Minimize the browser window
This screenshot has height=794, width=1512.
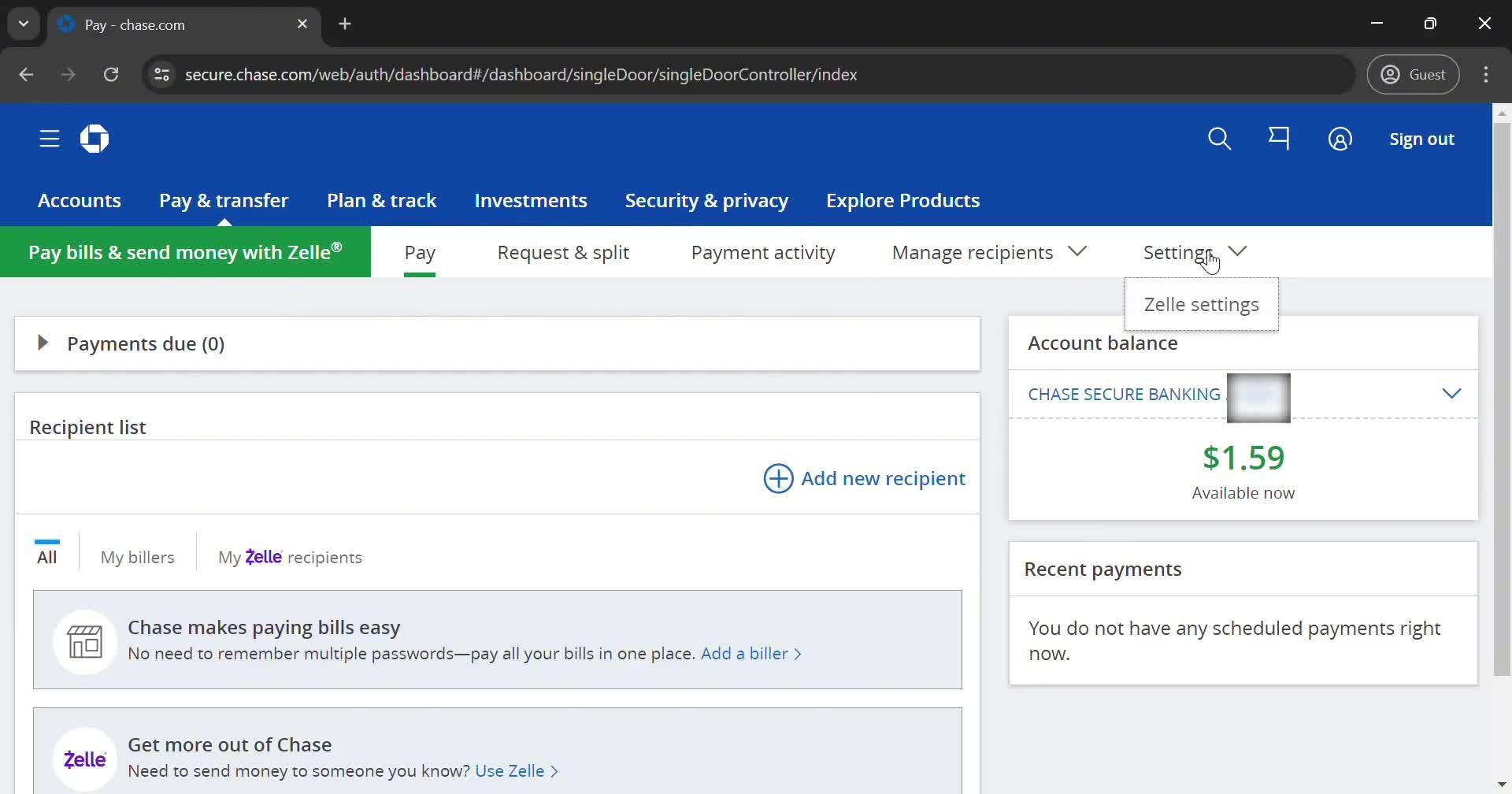tap(1377, 24)
